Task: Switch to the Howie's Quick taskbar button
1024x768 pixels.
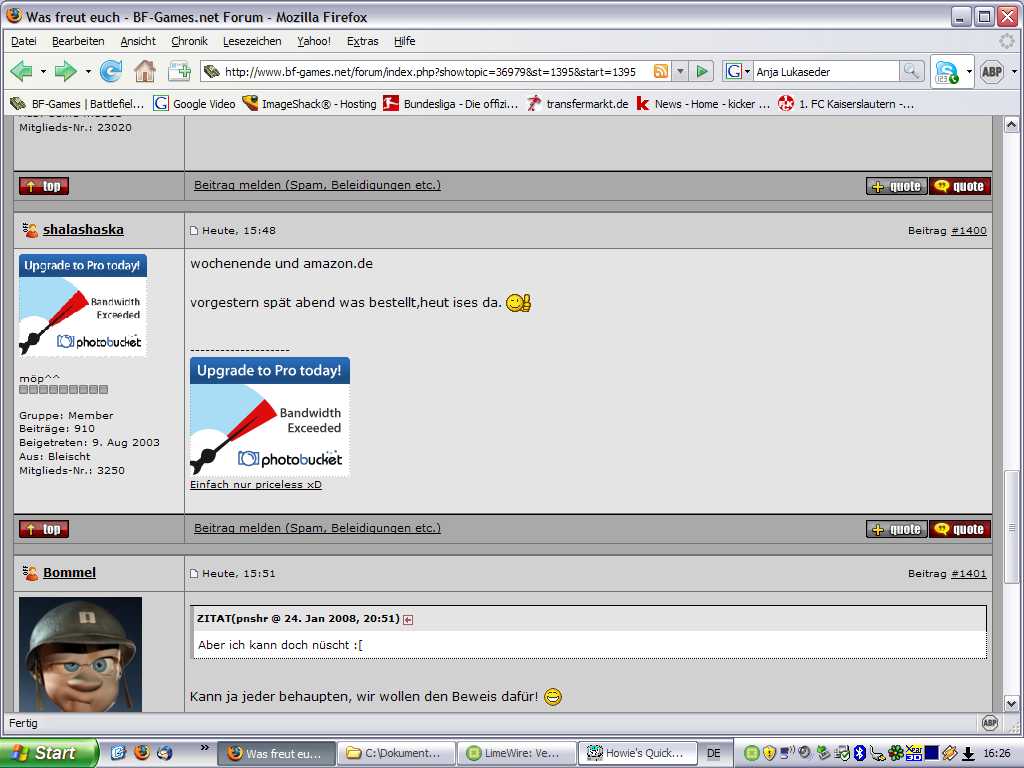Action: pos(637,753)
